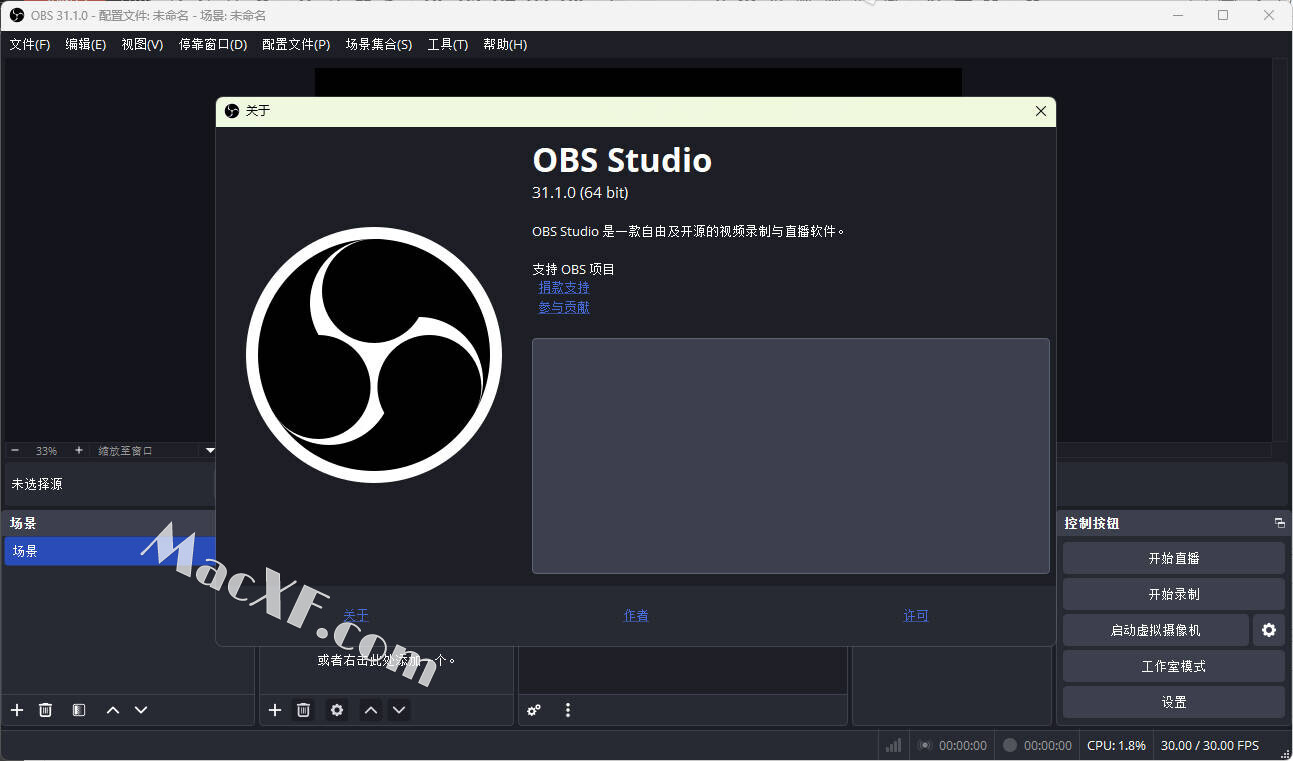Move source down with the Sources panel arrow
The height and width of the screenshot is (761, 1293).
point(399,710)
